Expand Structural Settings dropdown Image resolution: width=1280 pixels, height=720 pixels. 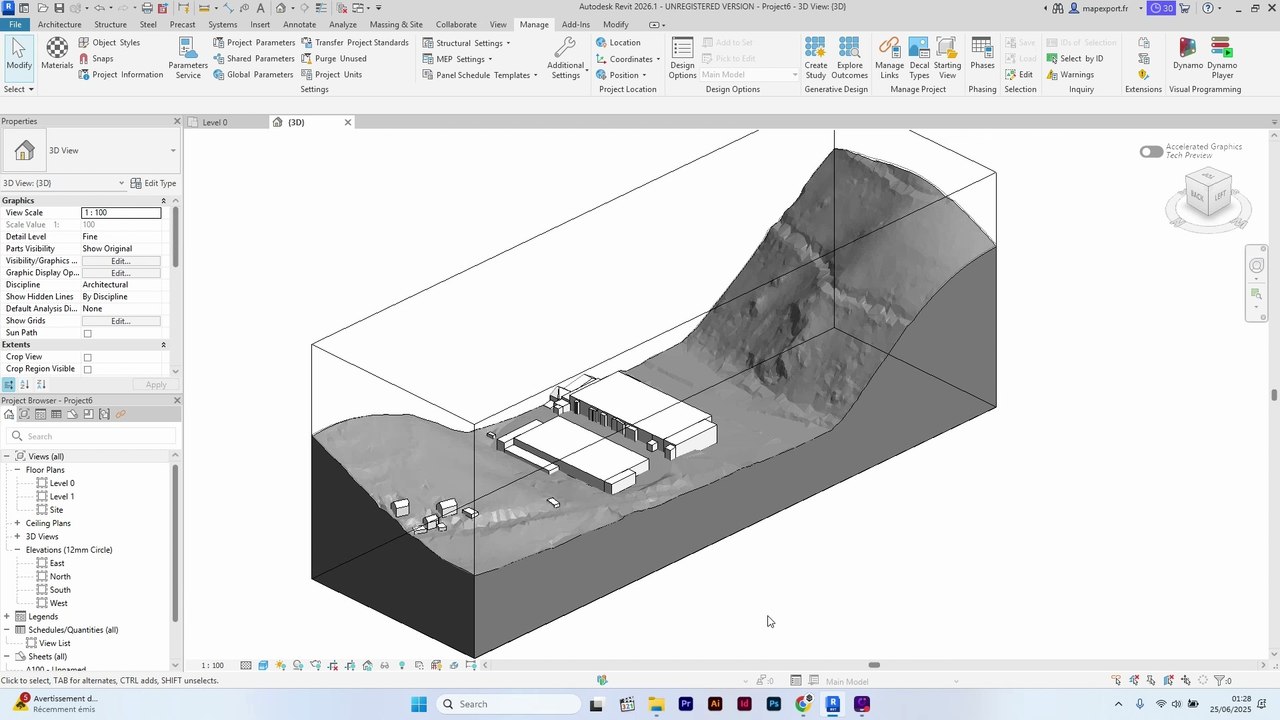click(466, 43)
